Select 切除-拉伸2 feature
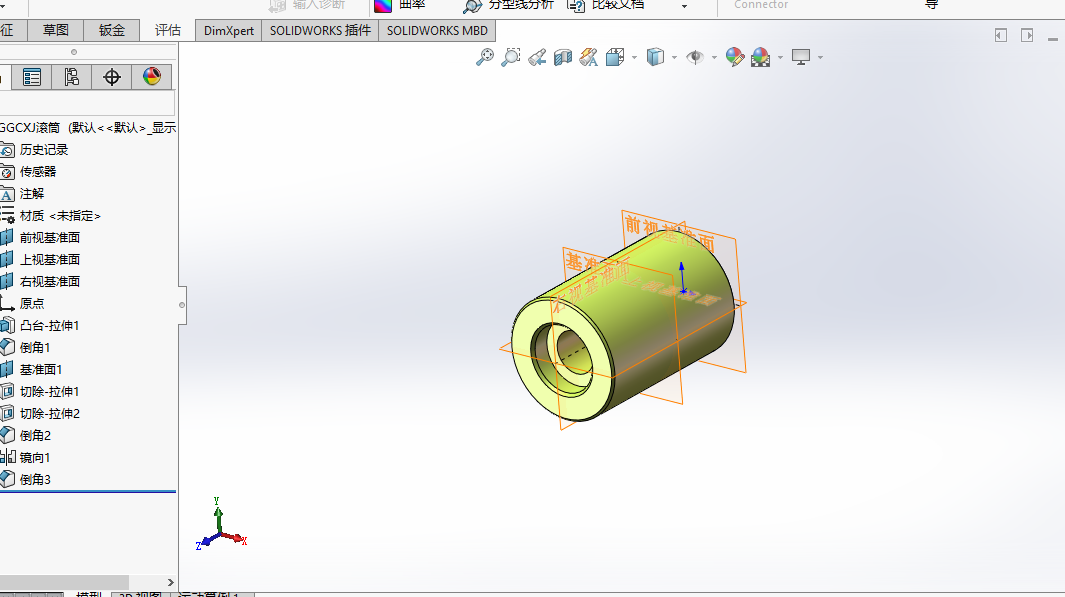Screen dimensions: 1065x597 click(x=49, y=414)
